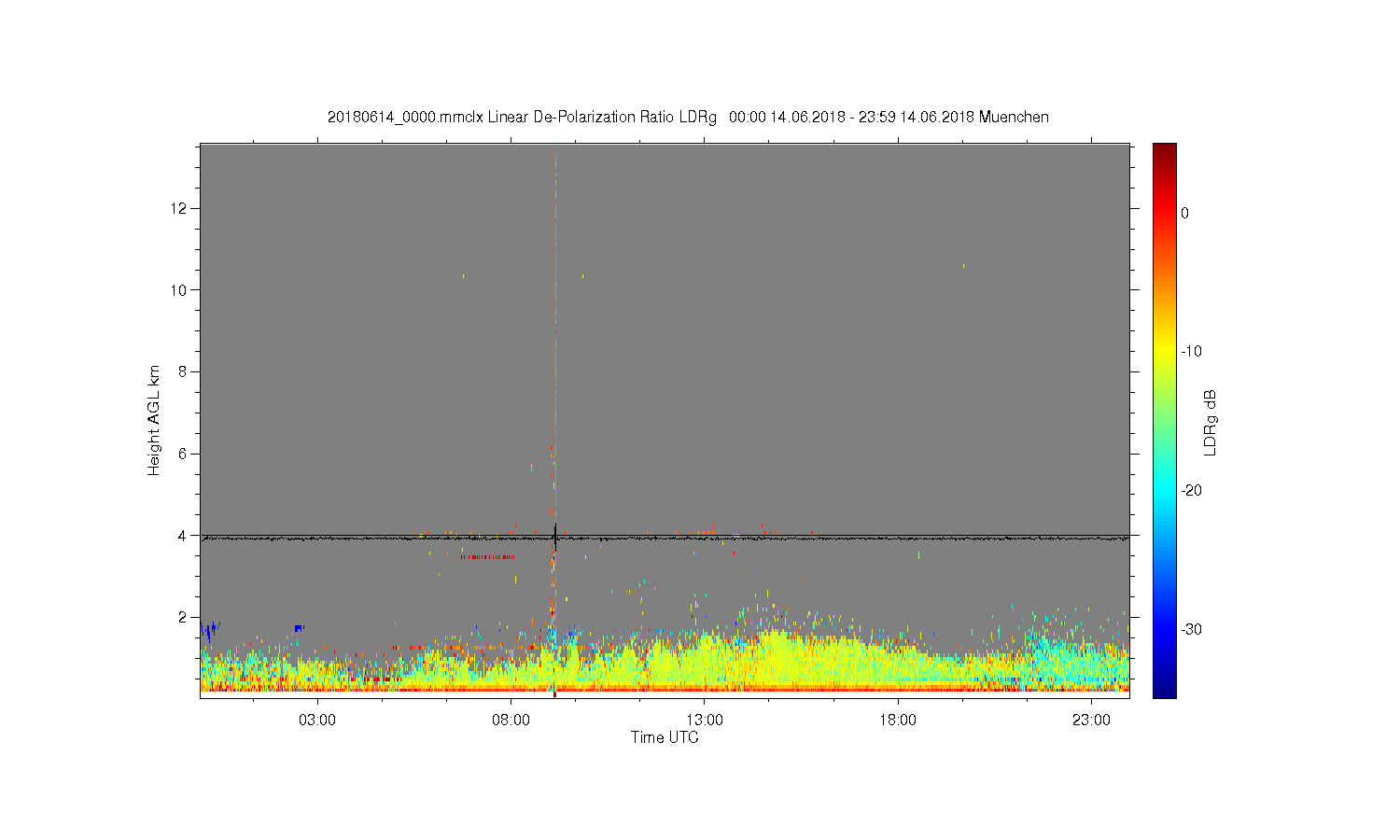Click the '13:00' time tick label
This screenshot has height=840, width=1400.
coord(705,721)
